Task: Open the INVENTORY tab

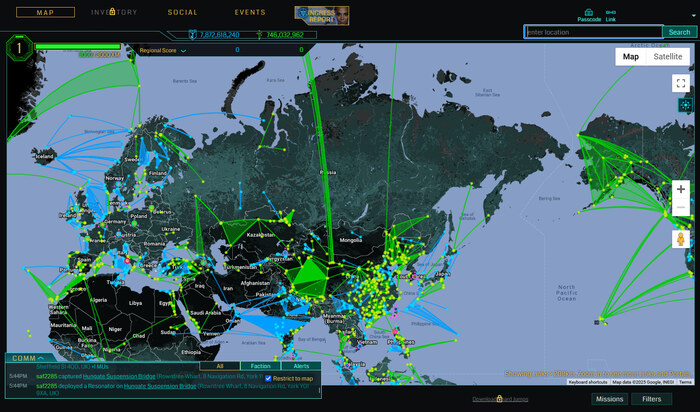Action: click(114, 12)
